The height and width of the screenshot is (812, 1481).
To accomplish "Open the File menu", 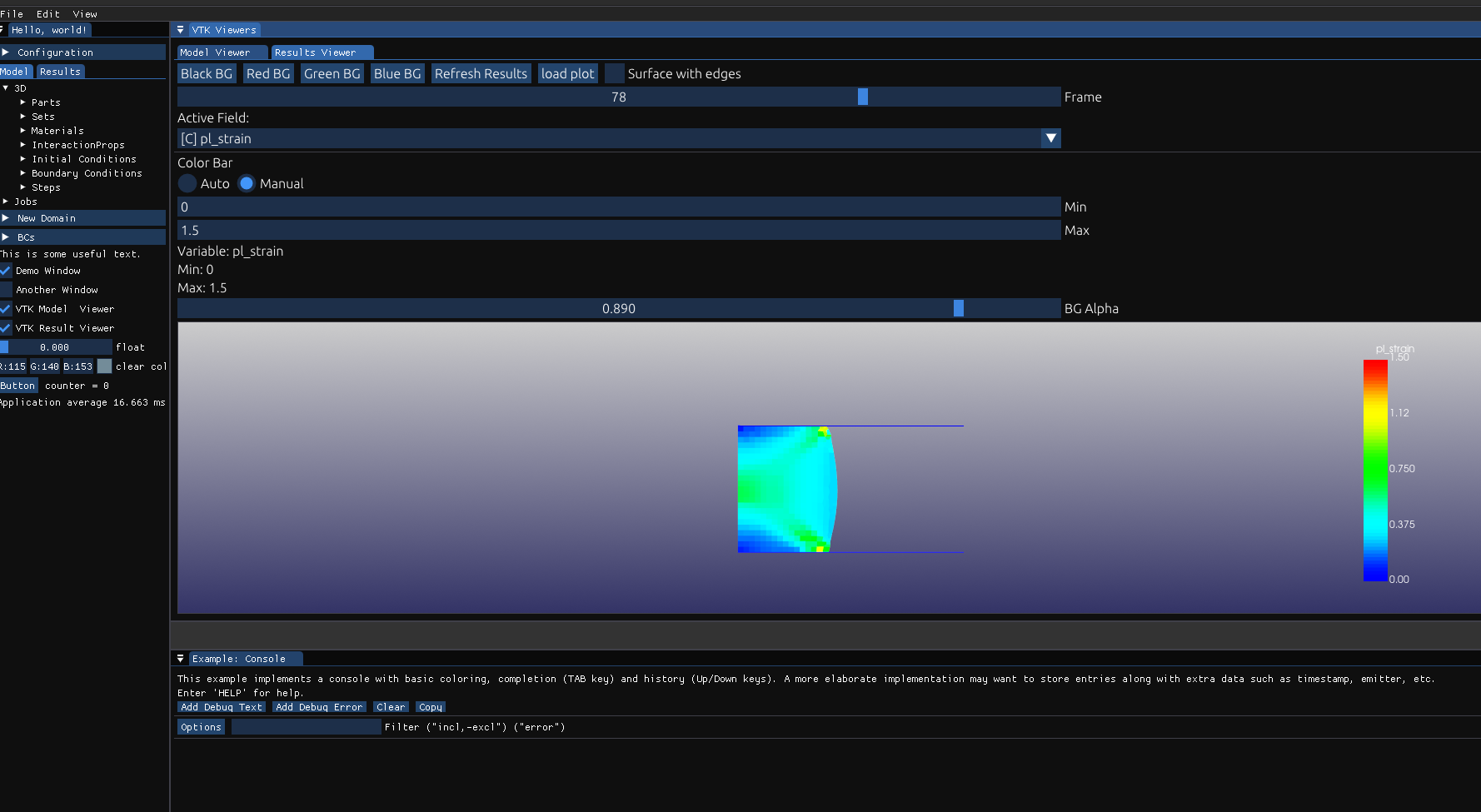I will tap(12, 14).
